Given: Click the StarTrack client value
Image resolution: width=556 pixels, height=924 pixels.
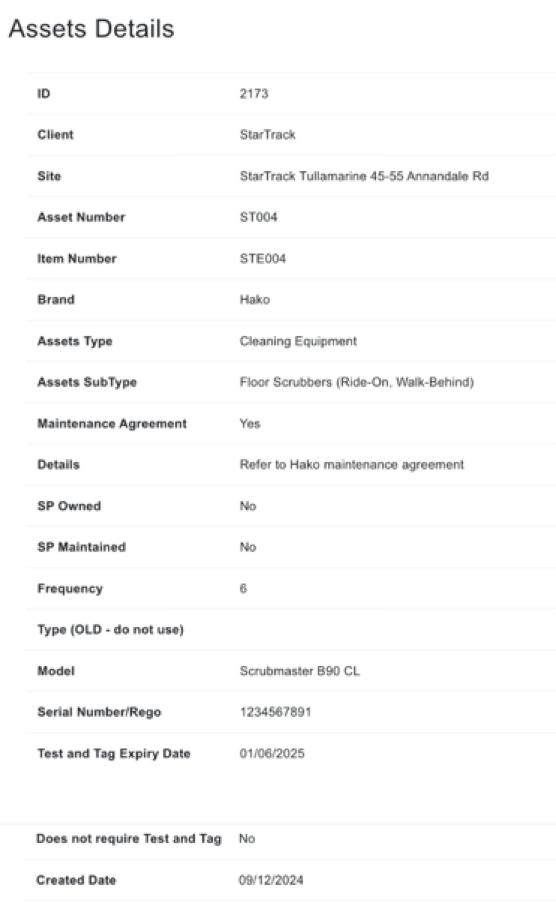Looking at the screenshot, I should click(267, 135).
